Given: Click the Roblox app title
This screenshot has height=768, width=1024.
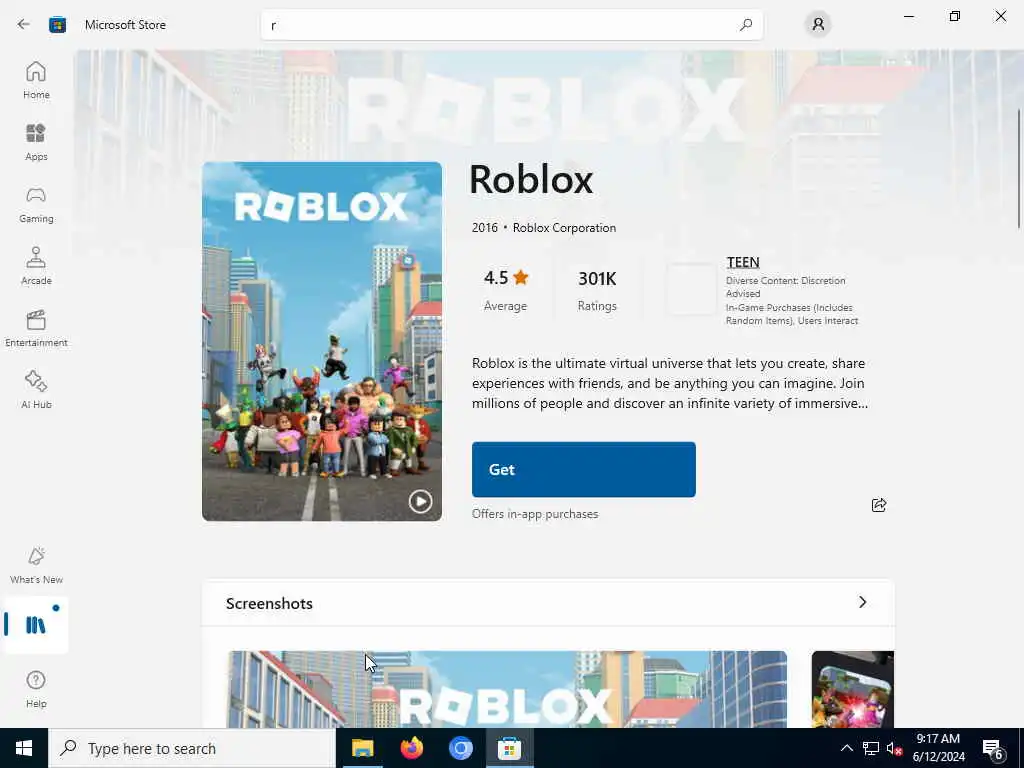Looking at the screenshot, I should 532,179.
